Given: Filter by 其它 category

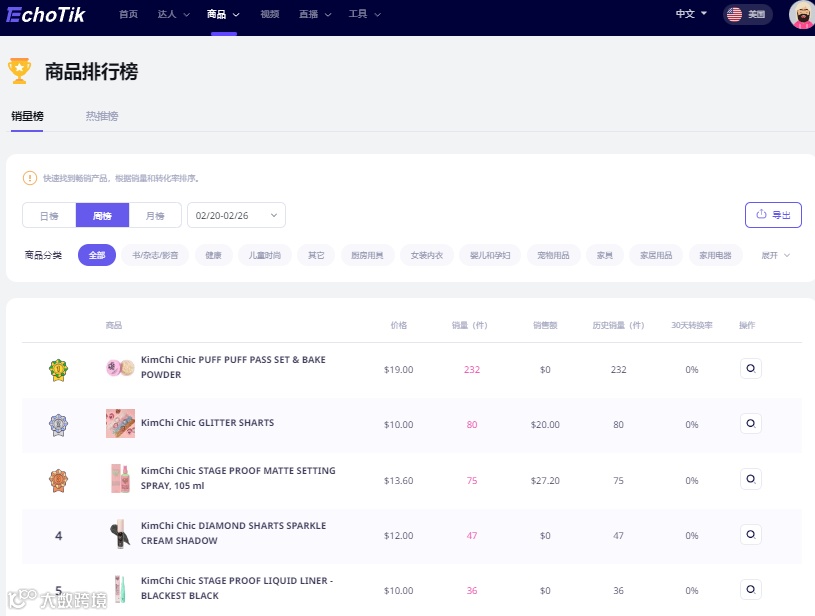Looking at the screenshot, I should point(316,255).
